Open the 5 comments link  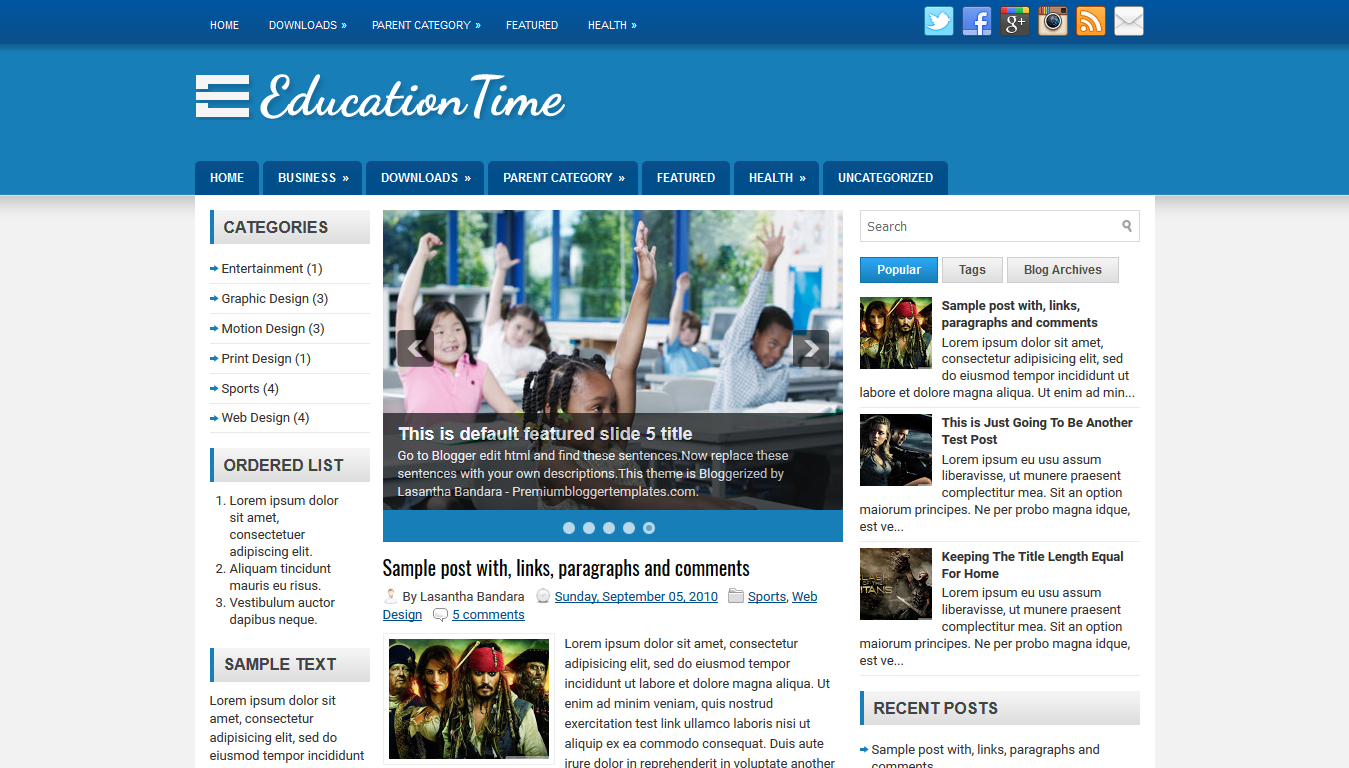point(488,614)
